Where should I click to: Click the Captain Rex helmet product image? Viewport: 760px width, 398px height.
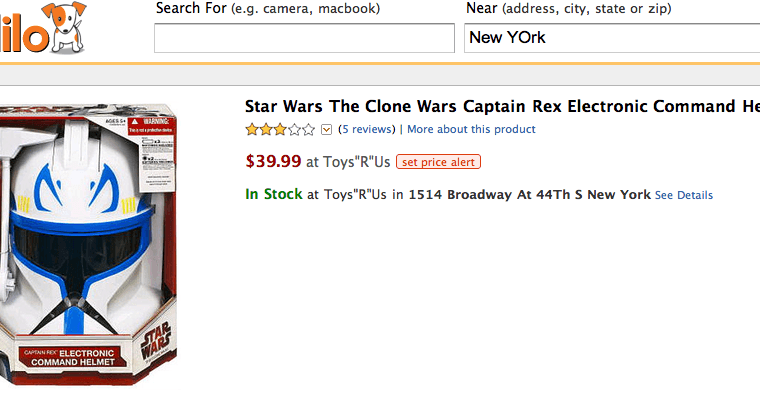pos(88,245)
